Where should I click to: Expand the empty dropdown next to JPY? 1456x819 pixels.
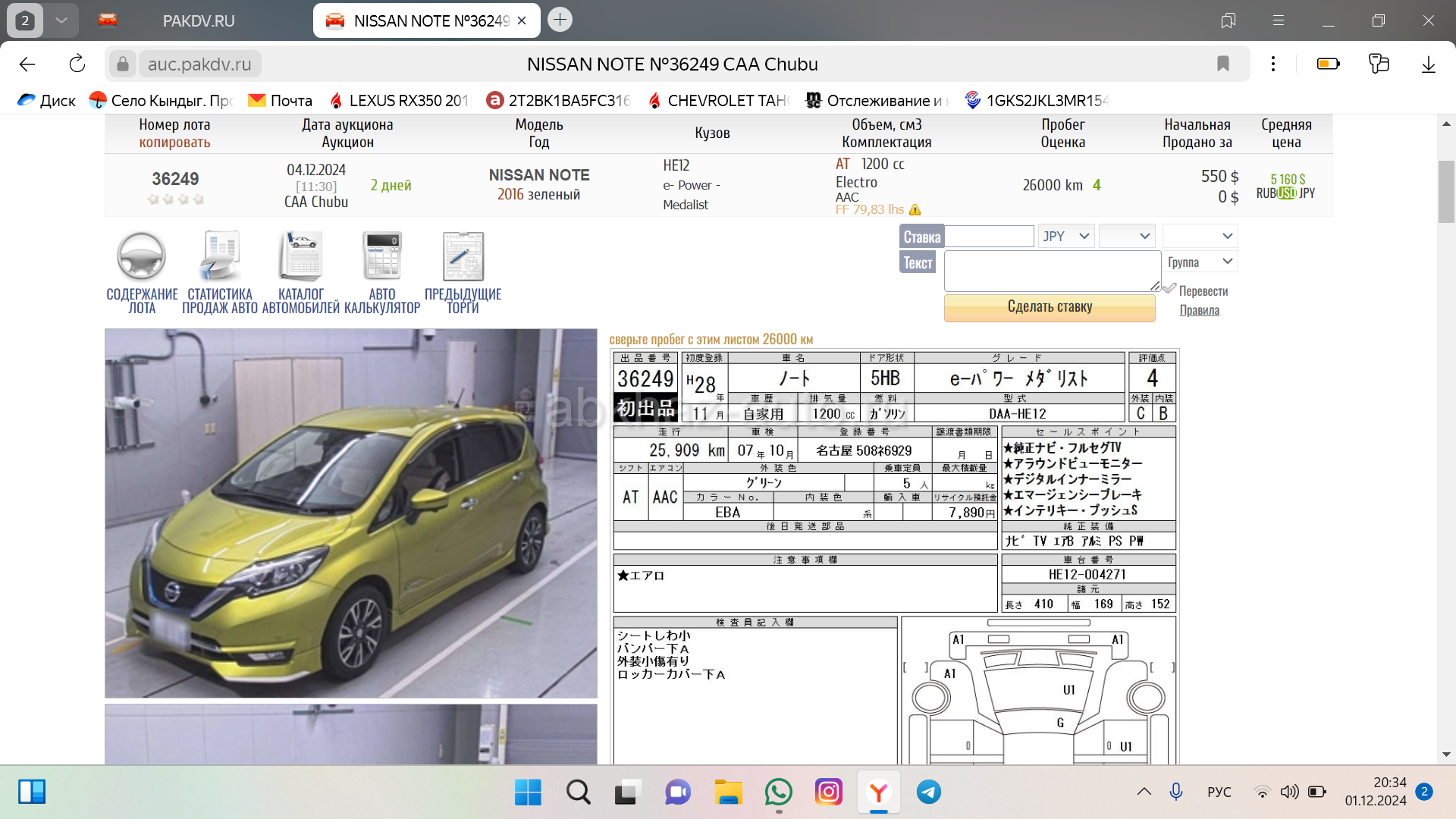point(1127,236)
